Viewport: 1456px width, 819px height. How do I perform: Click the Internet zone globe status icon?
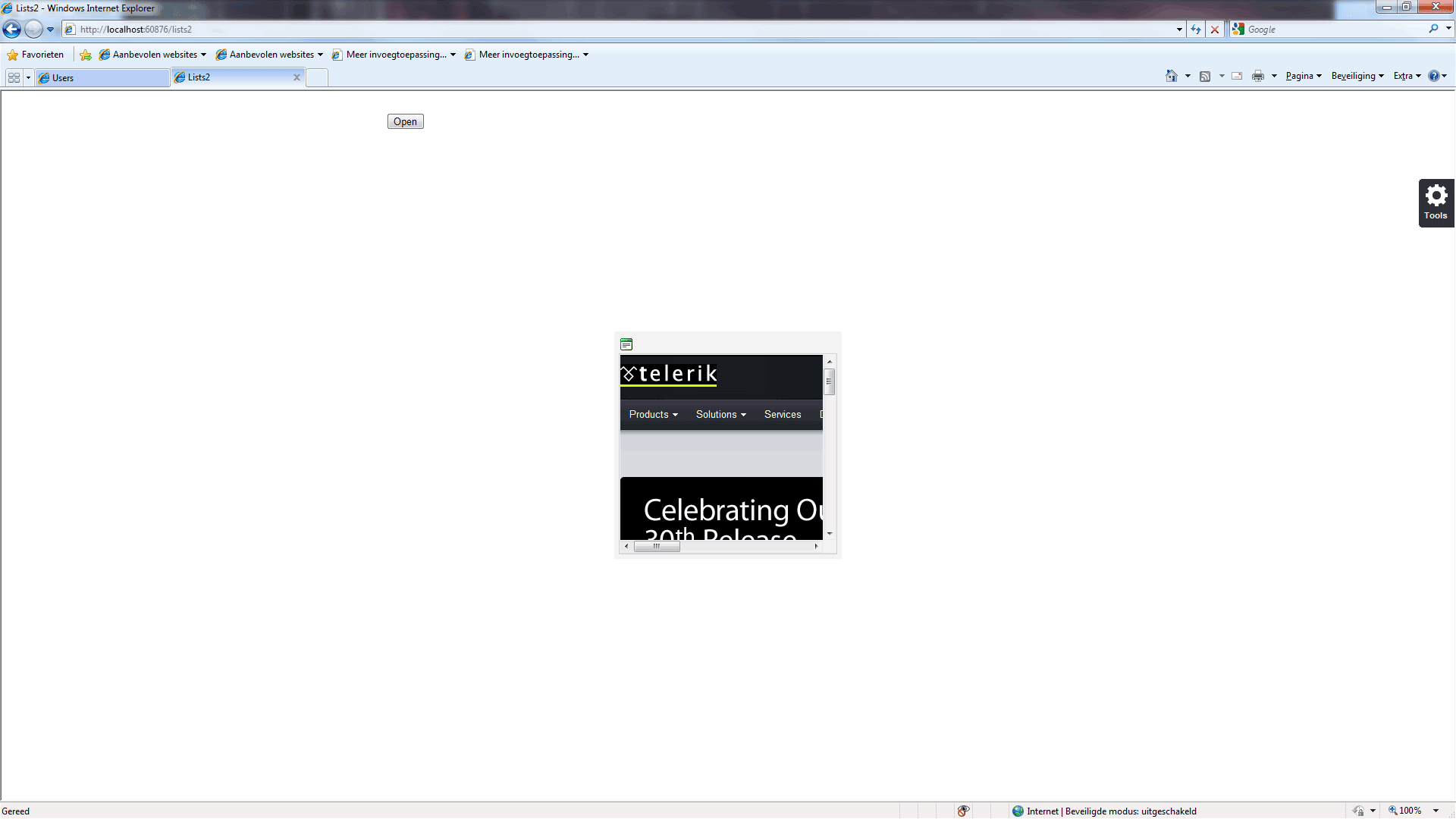[x=1018, y=811]
